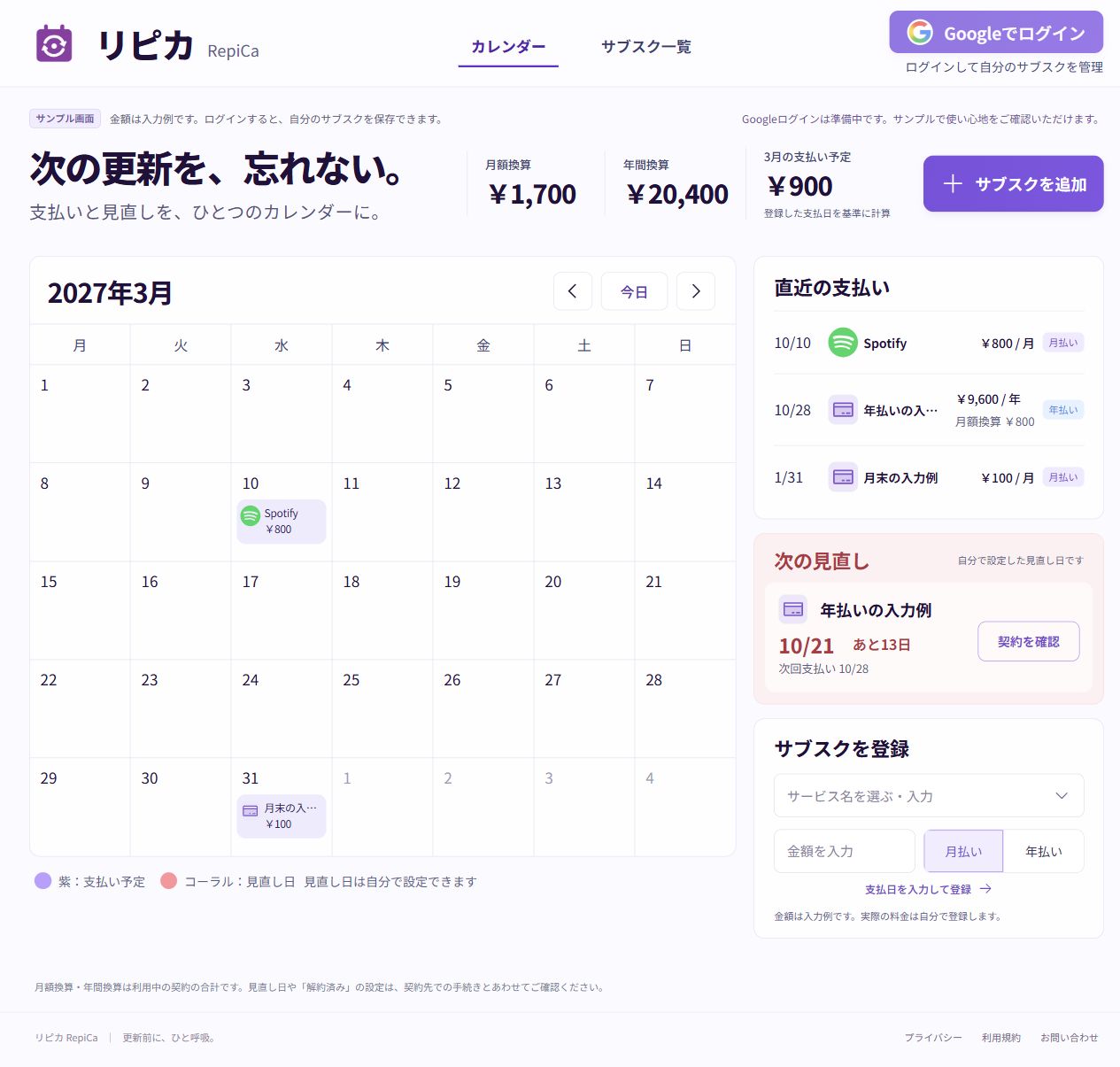Select March 17 in the calendar
Screen dimensions: 1120x1067
(x=282, y=610)
